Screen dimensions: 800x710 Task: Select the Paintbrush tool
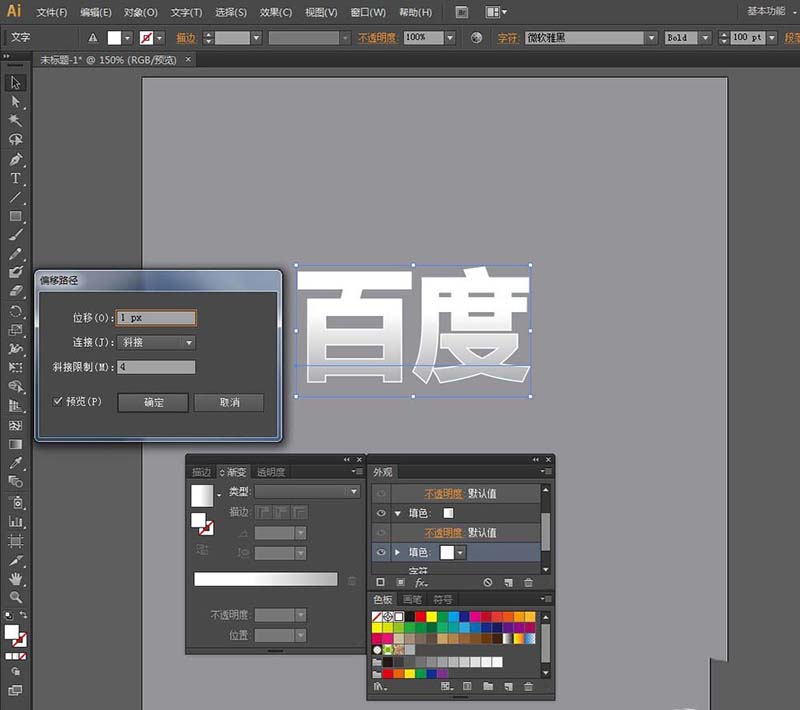15,235
